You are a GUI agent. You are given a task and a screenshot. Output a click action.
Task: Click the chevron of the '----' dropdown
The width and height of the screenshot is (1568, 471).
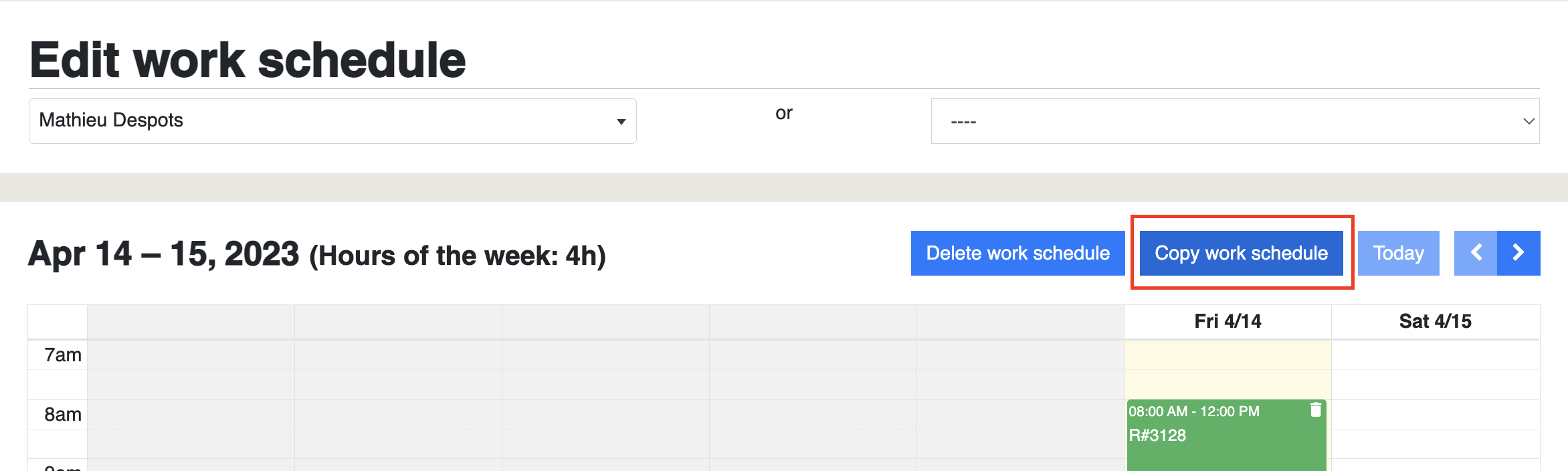[x=1529, y=121]
